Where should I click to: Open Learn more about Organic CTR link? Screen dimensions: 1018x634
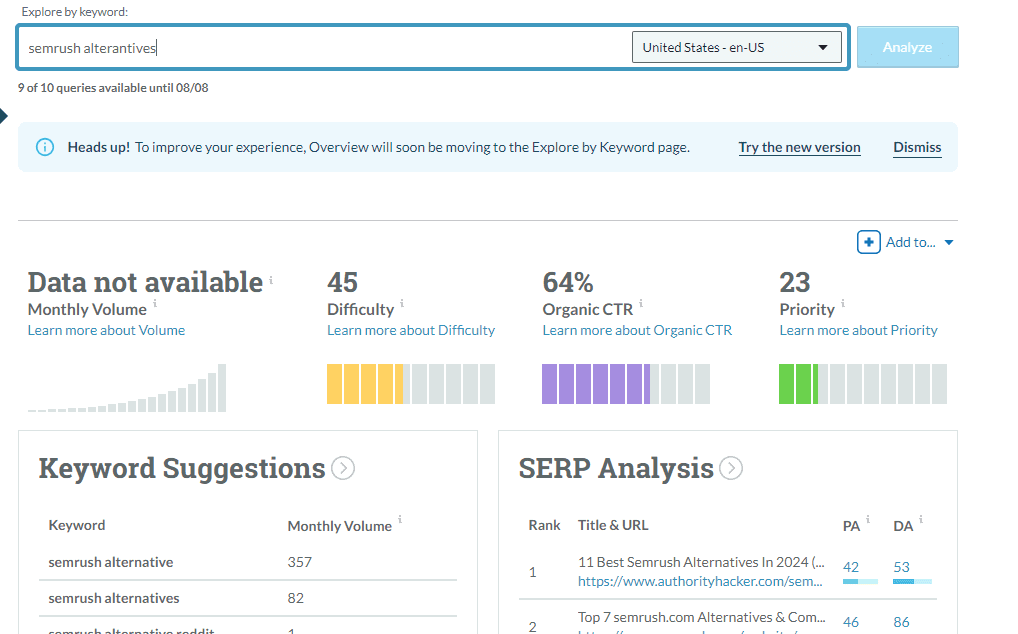point(637,330)
